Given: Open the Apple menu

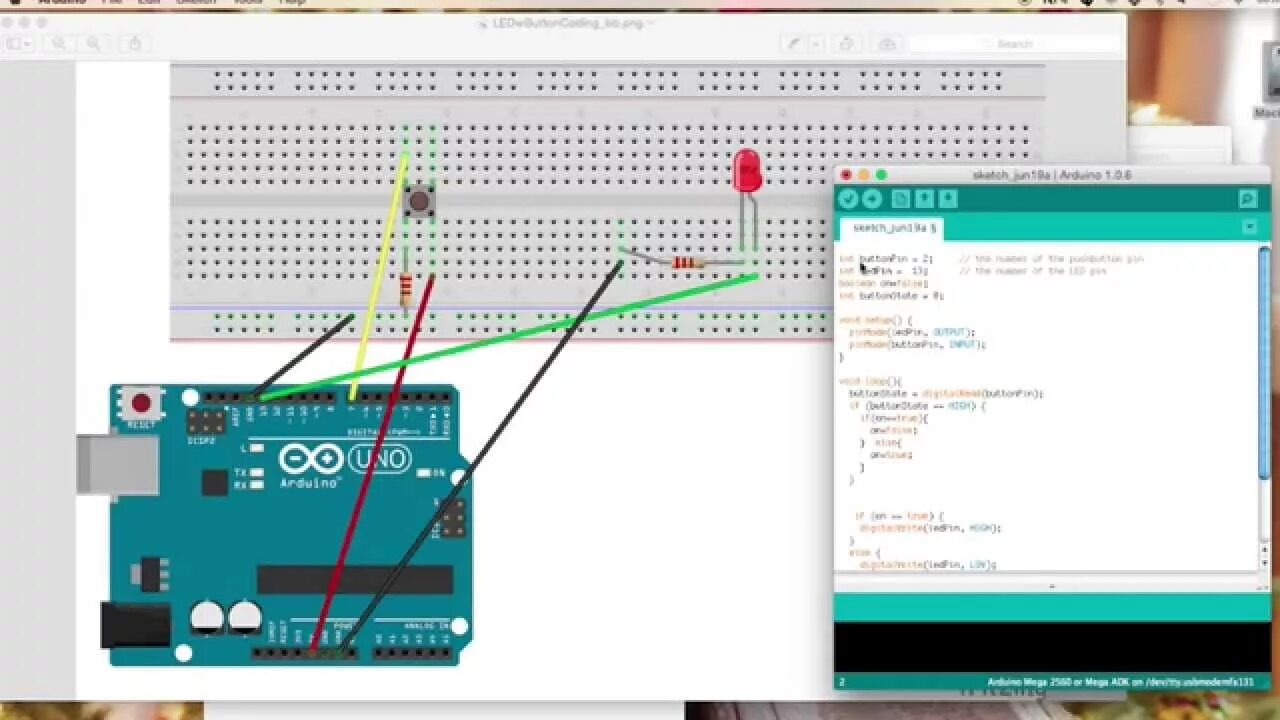Looking at the screenshot, I should pyautogui.click(x=14, y=3).
